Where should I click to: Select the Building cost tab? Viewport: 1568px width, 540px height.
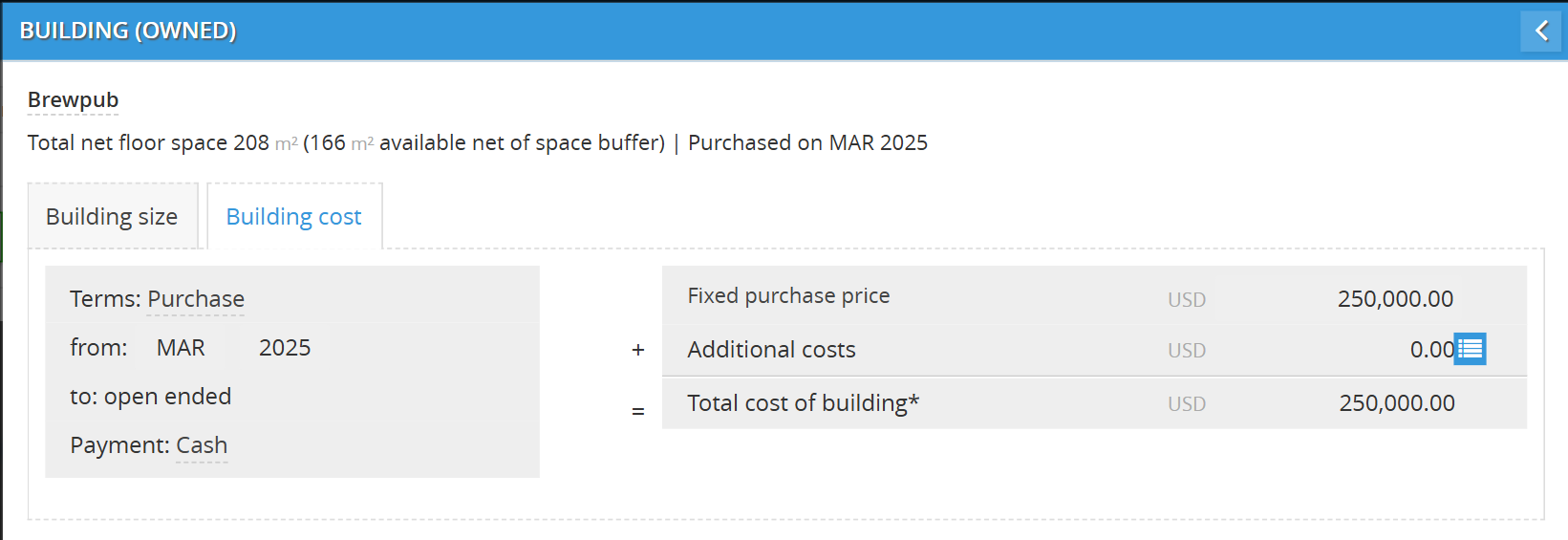[x=293, y=217]
